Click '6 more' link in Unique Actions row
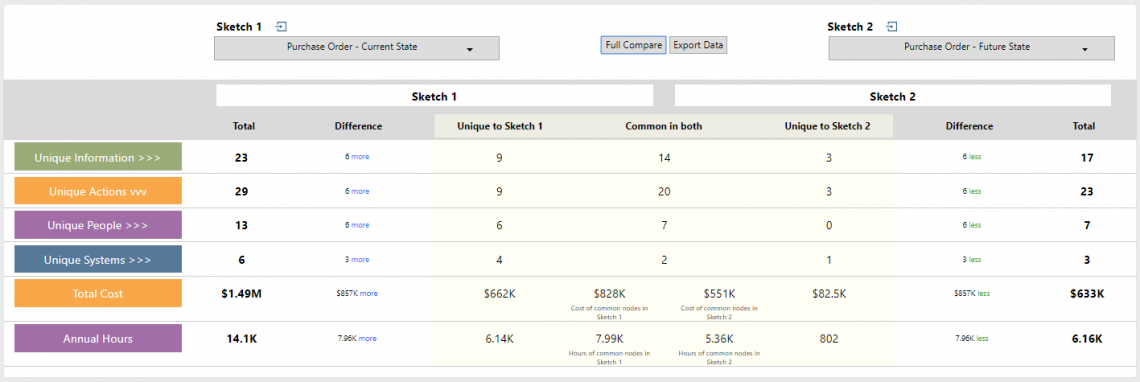 [357, 191]
